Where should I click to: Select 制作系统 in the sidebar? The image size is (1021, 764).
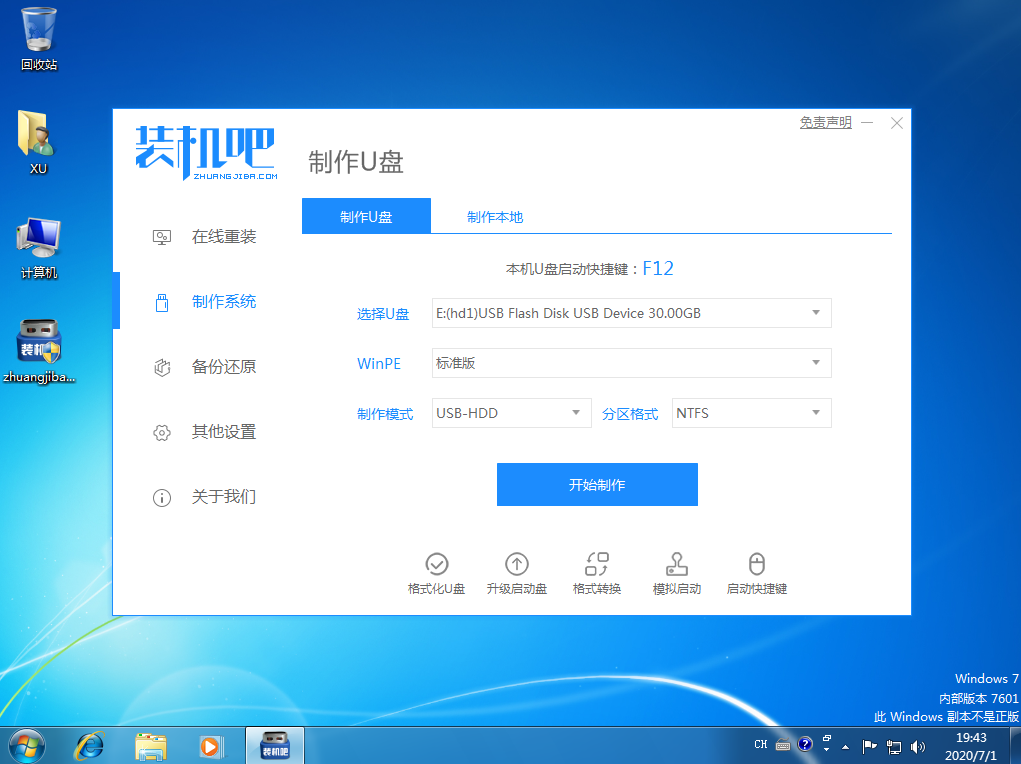click(223, 302)
